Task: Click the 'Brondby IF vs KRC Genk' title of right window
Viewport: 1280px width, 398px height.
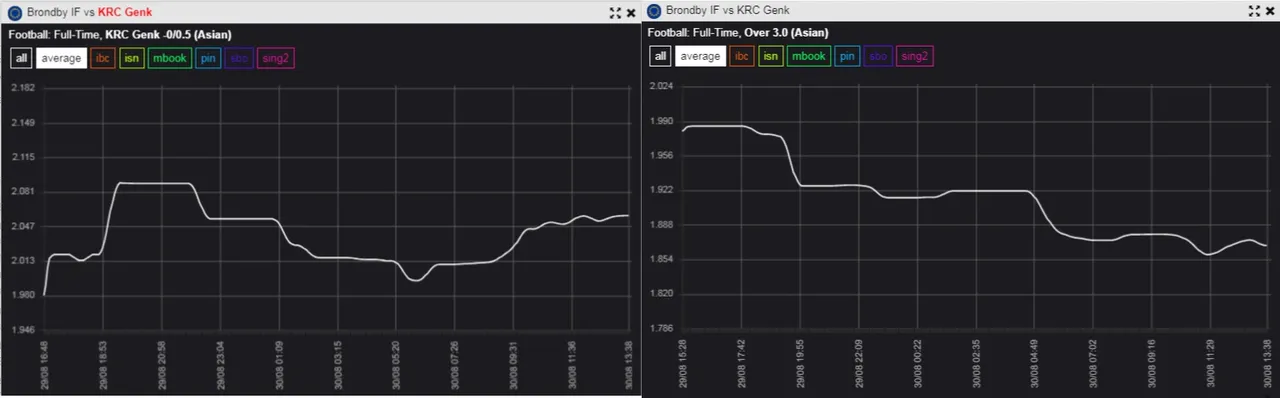Action: coord(728,11)
